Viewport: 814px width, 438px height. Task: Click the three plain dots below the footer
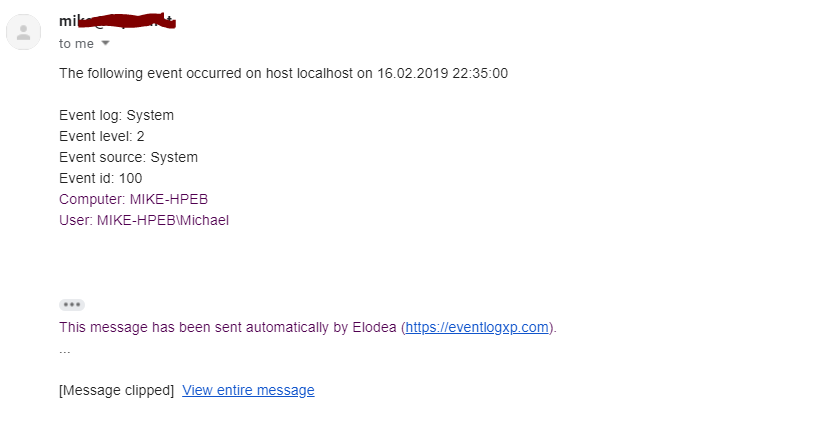click(64, 352)
